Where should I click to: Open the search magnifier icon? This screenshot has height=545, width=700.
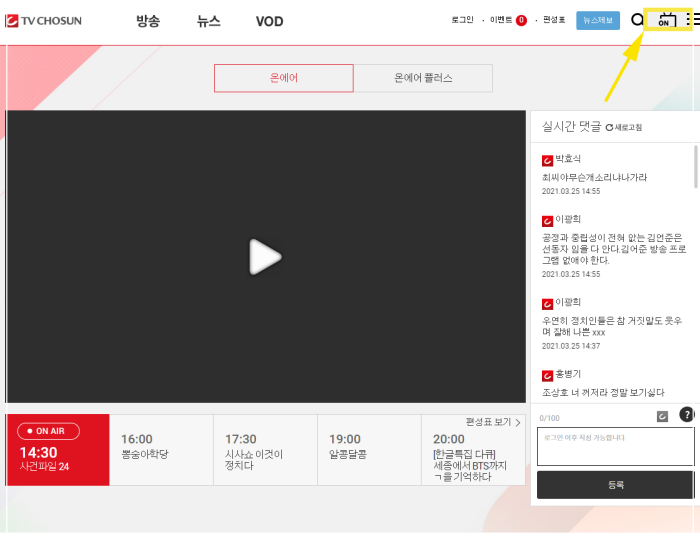[637, 20]
